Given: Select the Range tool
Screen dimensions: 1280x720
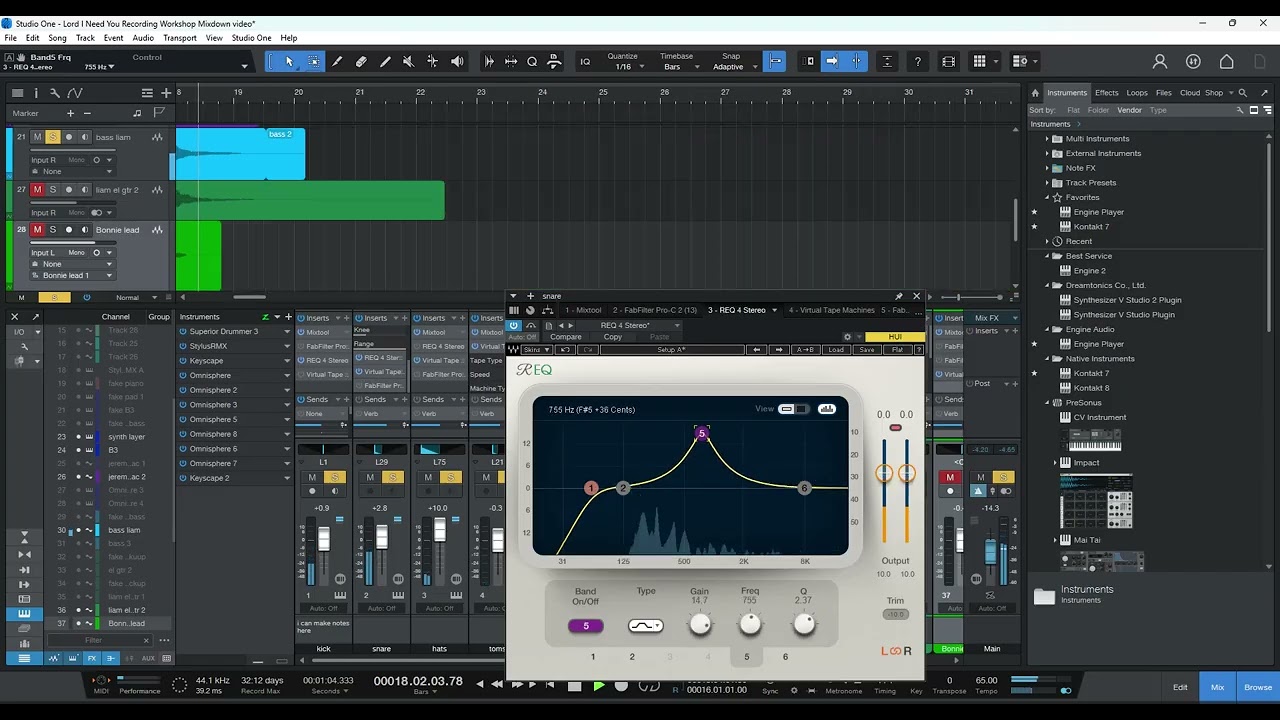Looking at the screenshot, I should coord(313,62).
